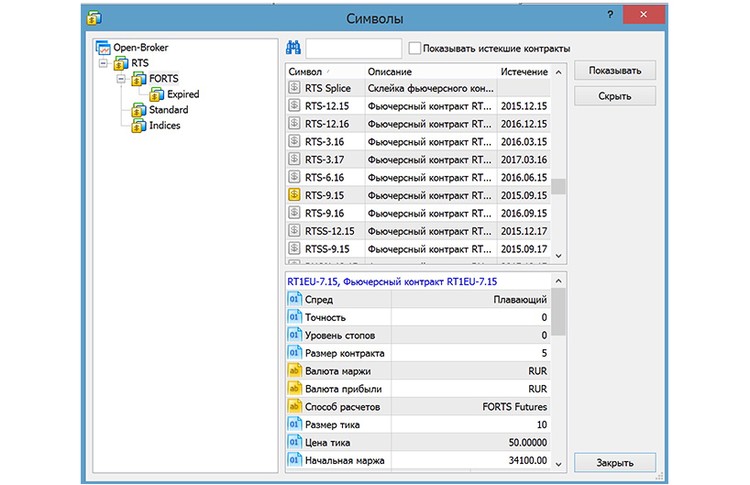Click the Standard folder icon
The height and width of the screenshot is (485, 750).
pyautogui.click(x=139, y=110)
